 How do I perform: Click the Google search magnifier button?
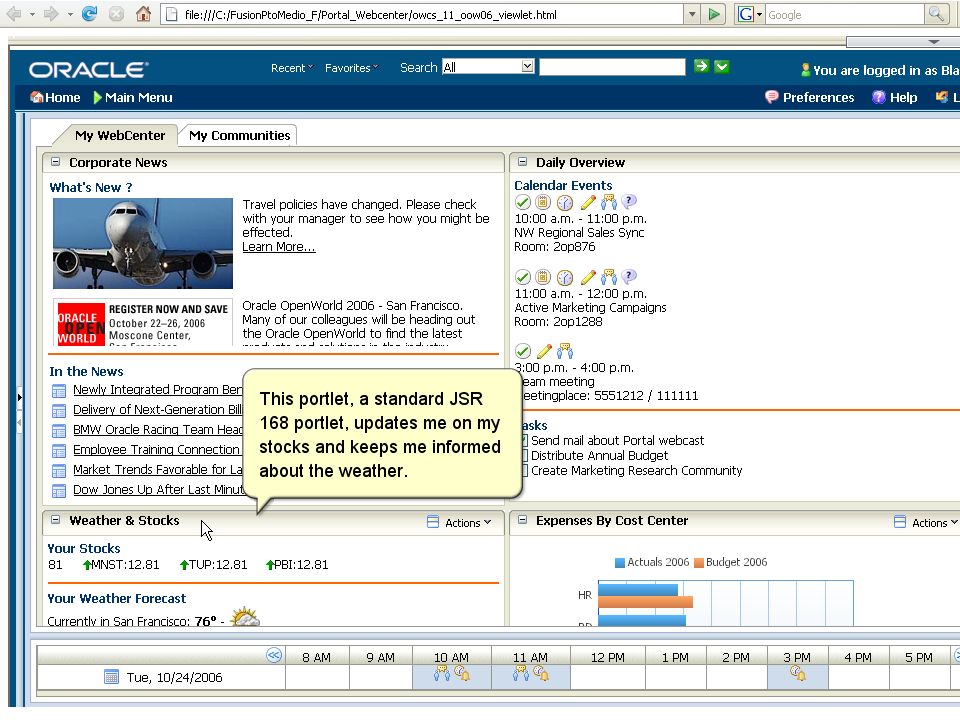point(936,14)
